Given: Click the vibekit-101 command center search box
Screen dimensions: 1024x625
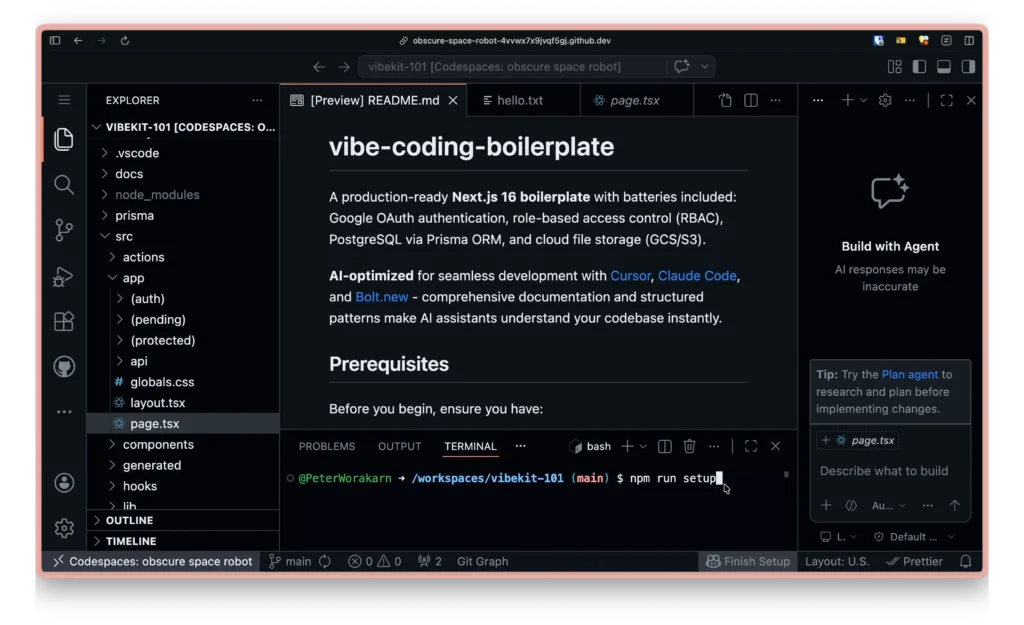Looking at the screenshot, I should (x=512, y=67).
